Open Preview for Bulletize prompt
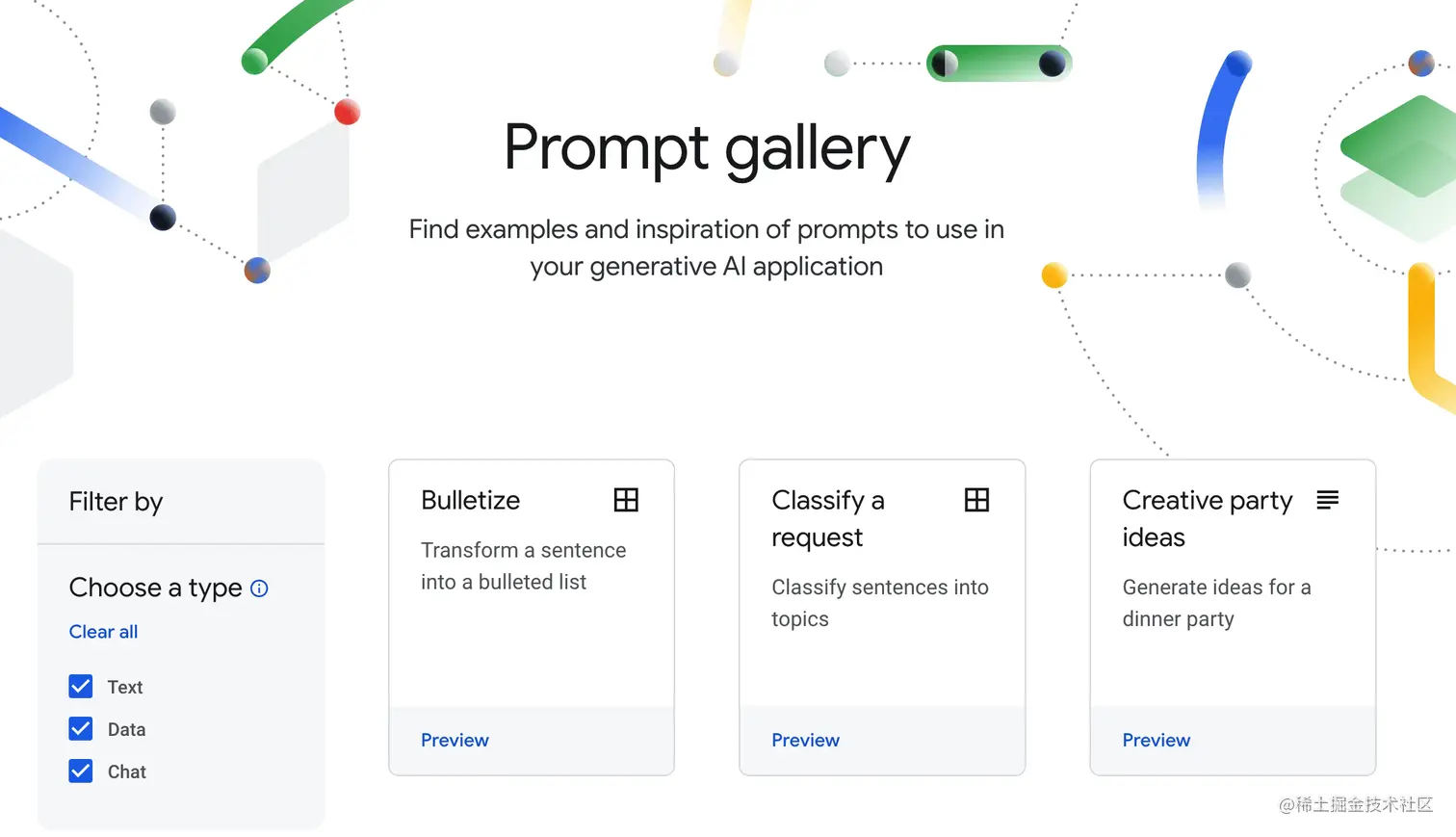Screen dimensions: 1456x837 [455, 740]
